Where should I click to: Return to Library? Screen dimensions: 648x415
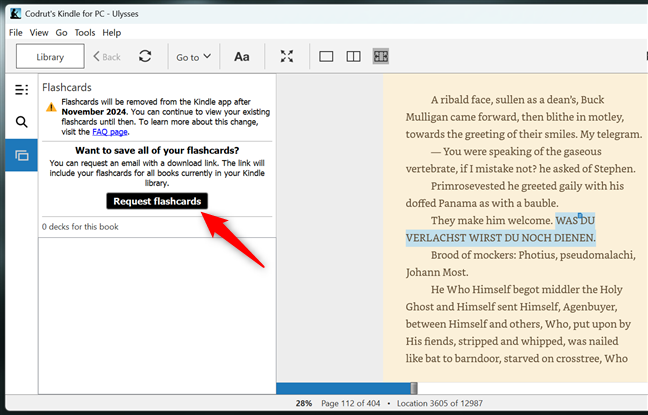click(50, 57)
